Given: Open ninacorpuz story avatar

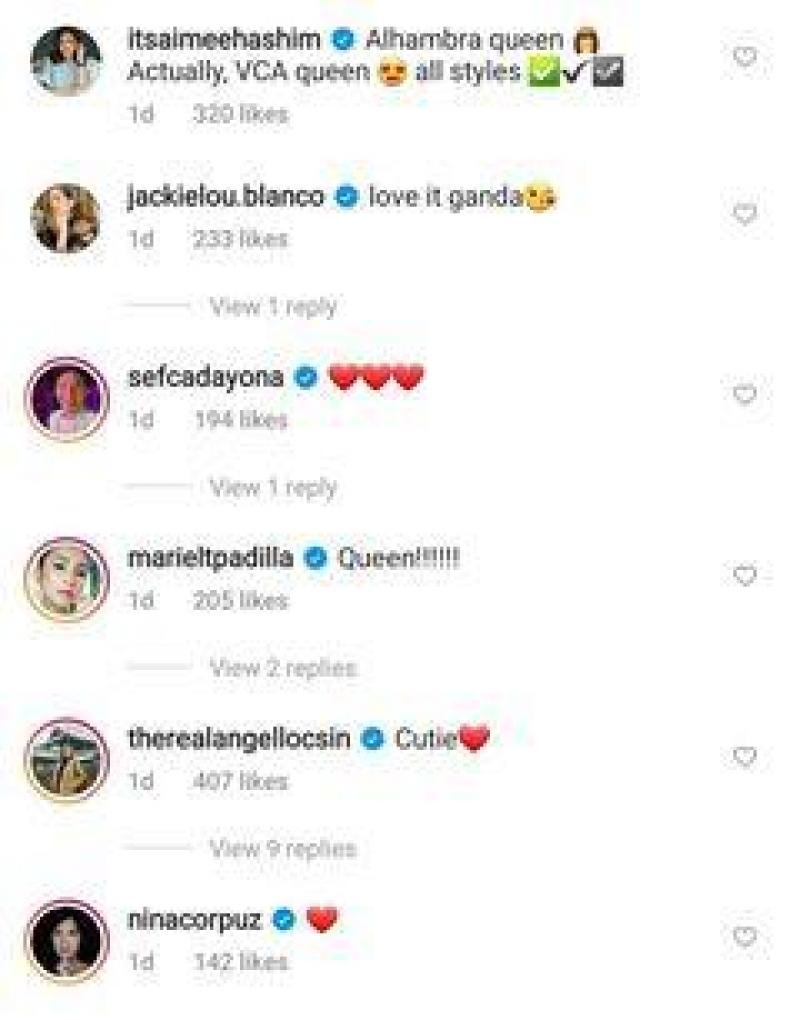Looking at the screenshot, I should point(66,941).
